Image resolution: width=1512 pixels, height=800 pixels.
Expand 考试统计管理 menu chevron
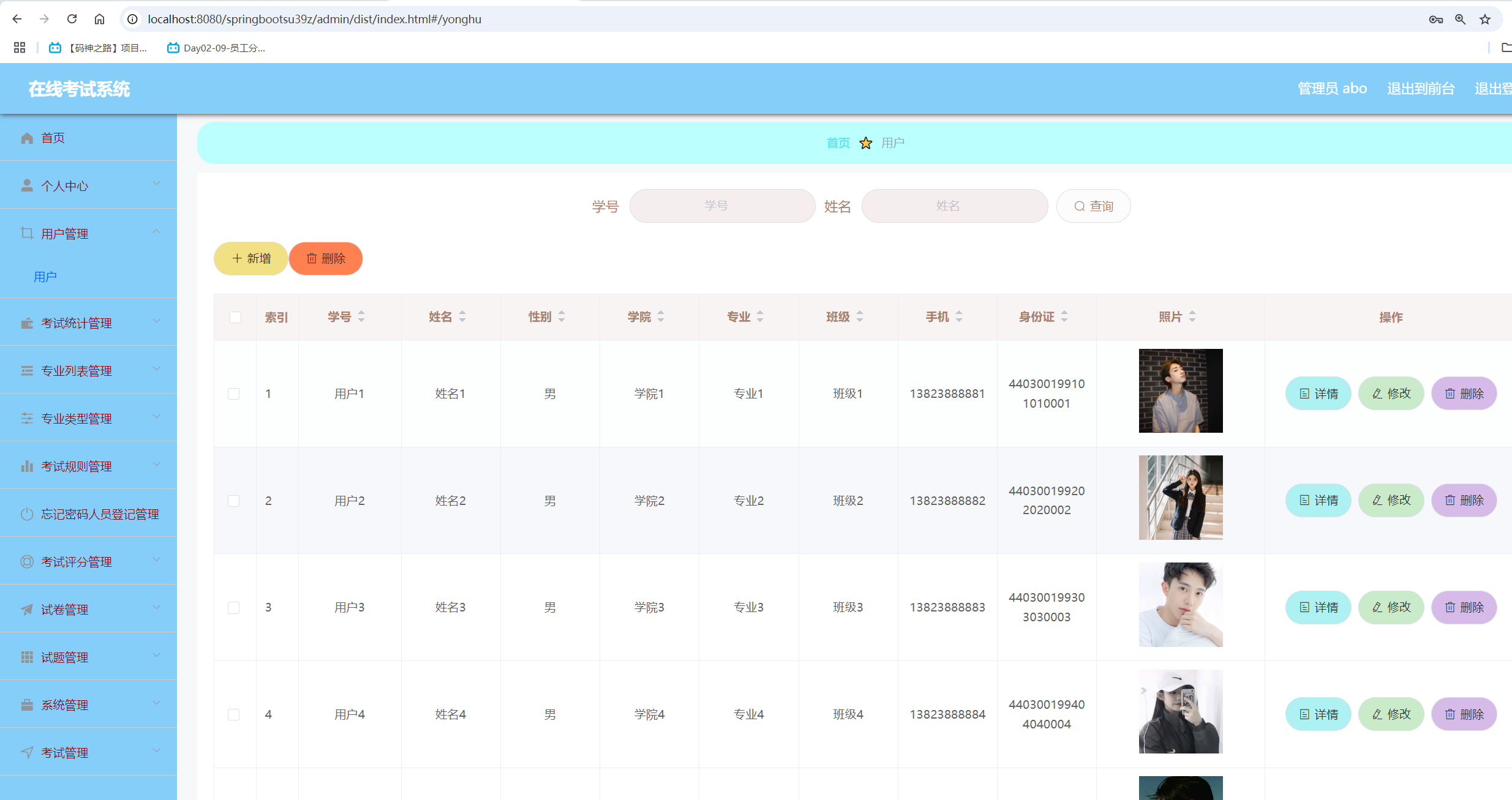point(156,321)
